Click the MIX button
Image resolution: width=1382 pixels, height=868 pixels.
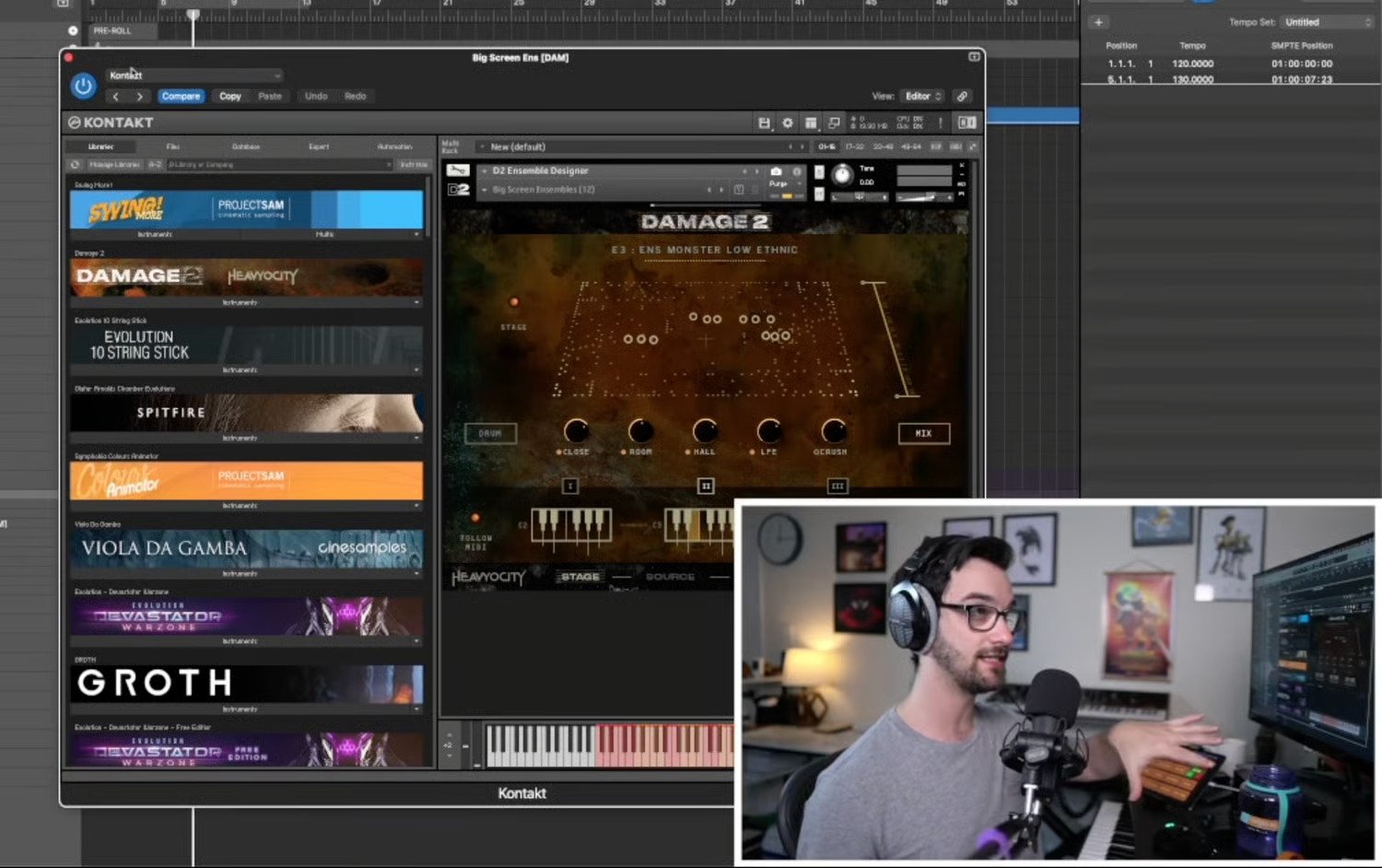point(924,433)
